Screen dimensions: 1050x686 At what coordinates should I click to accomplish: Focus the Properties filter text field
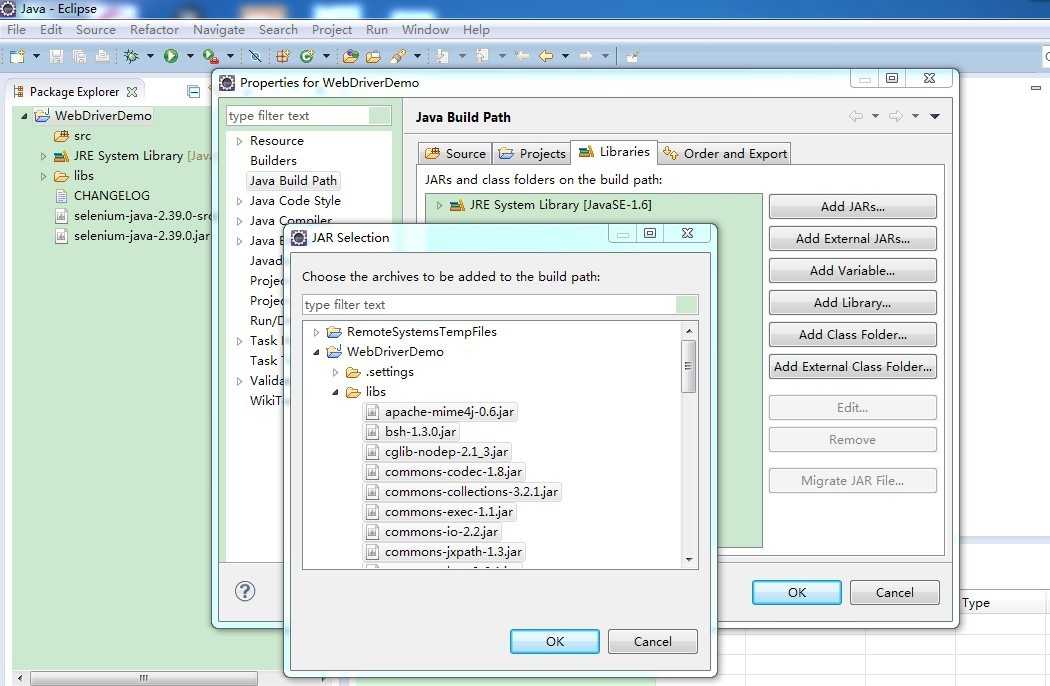click(309, 115)
